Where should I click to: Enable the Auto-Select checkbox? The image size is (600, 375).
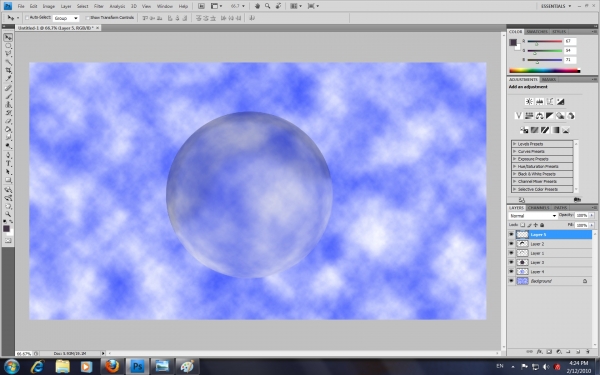[27, 18]
